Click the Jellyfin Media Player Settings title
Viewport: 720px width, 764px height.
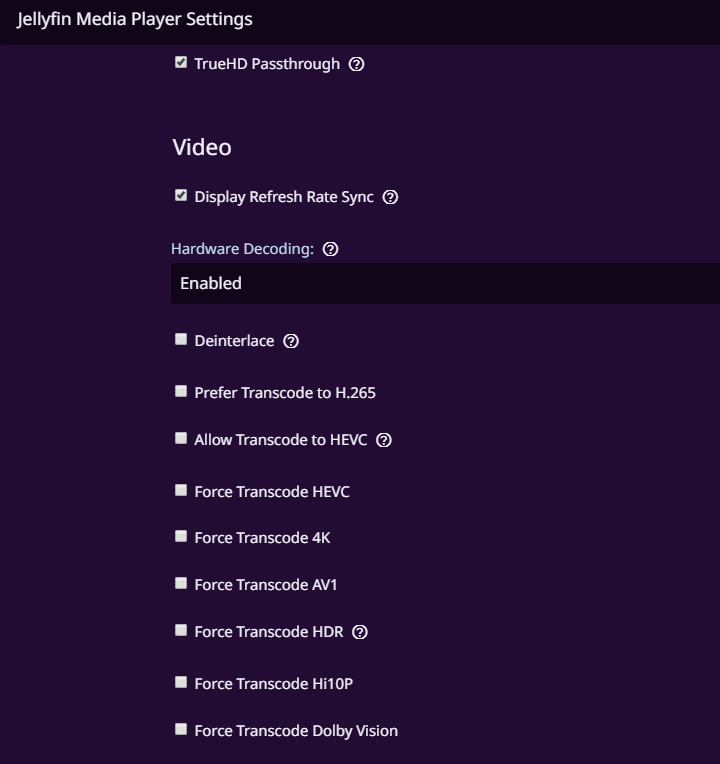tap(135, 19)
